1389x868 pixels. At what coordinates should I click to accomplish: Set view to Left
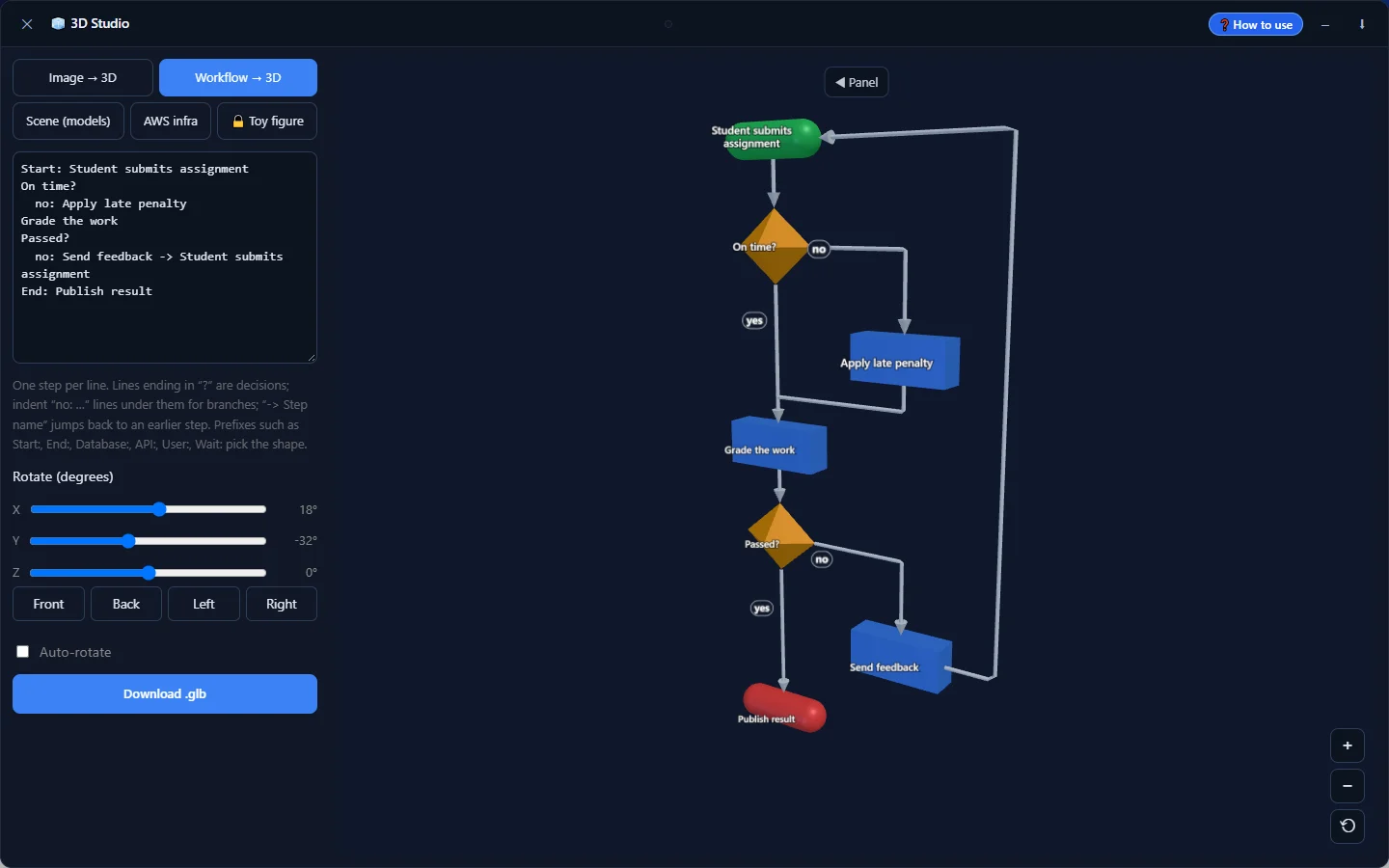click(x=204, y=604)
